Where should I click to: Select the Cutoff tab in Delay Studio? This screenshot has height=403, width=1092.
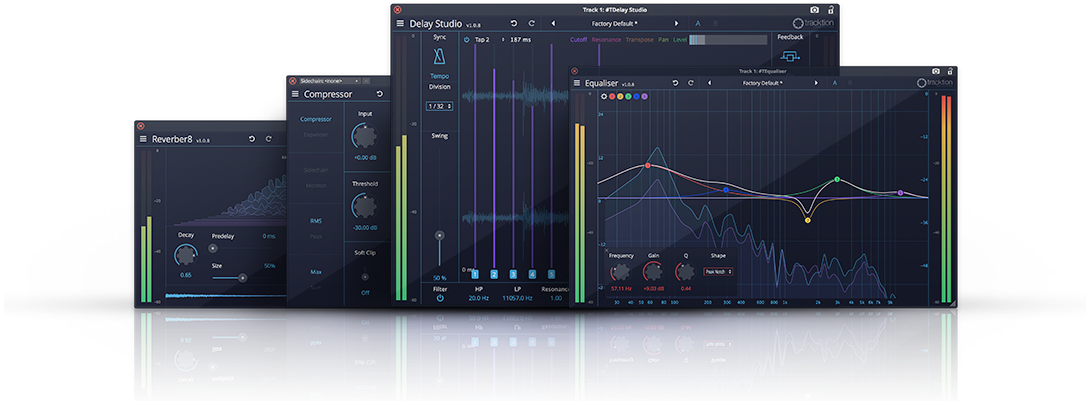pyautogui.click(x=579, y=40)
